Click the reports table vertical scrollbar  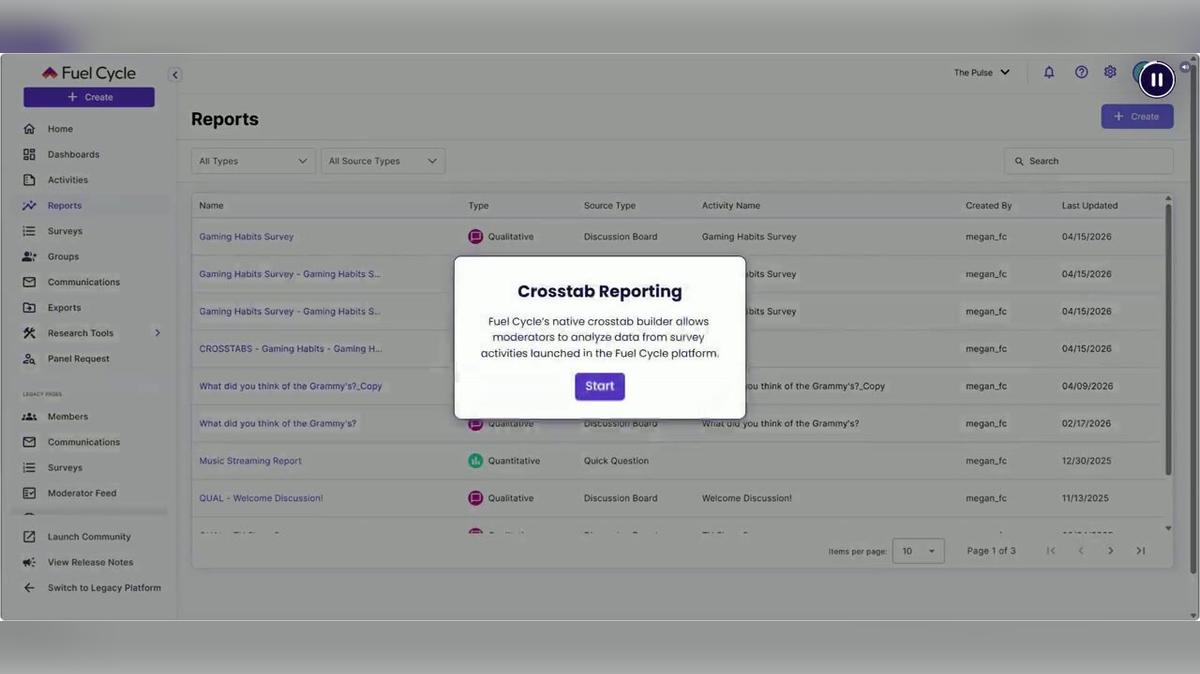[1168, 340]
